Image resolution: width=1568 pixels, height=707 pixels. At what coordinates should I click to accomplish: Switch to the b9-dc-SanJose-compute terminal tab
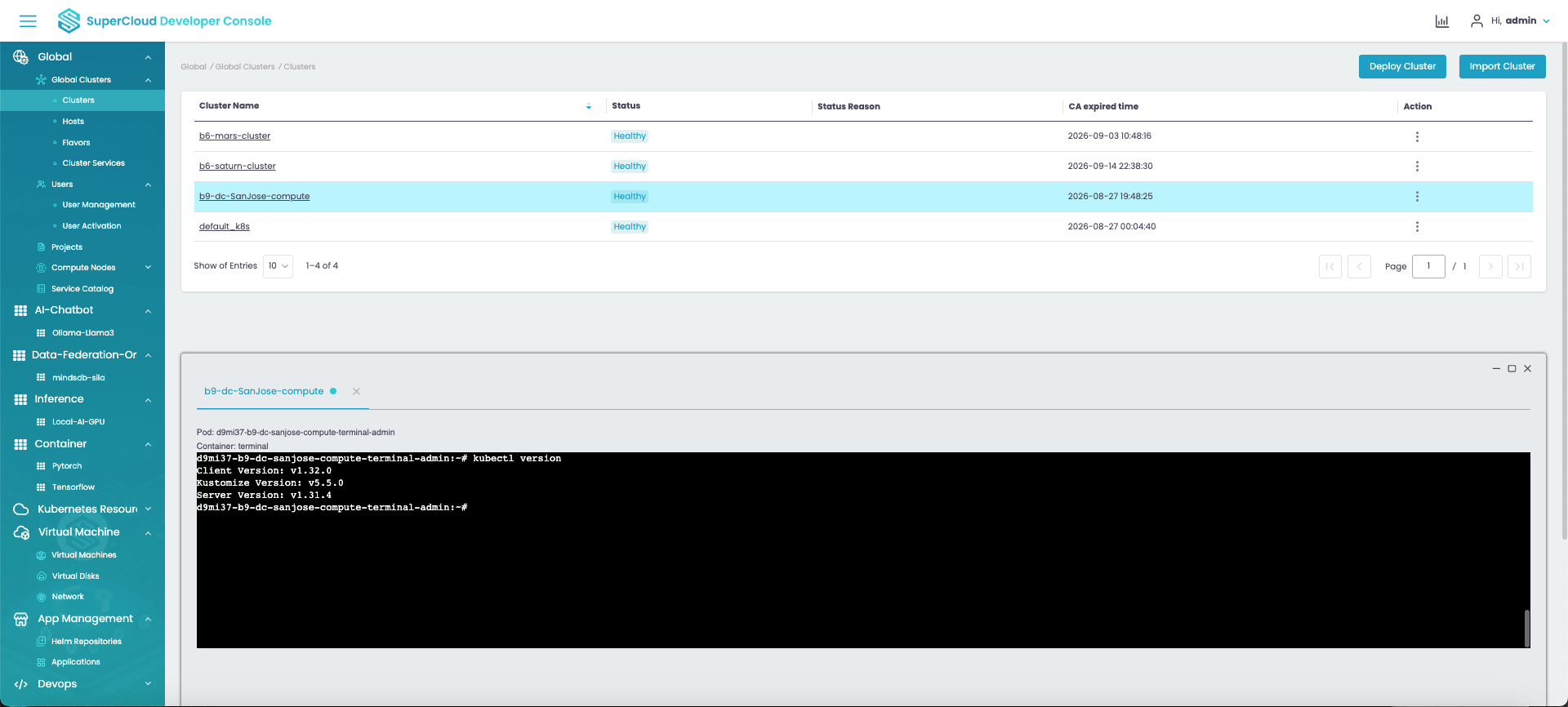pos(264,392)
